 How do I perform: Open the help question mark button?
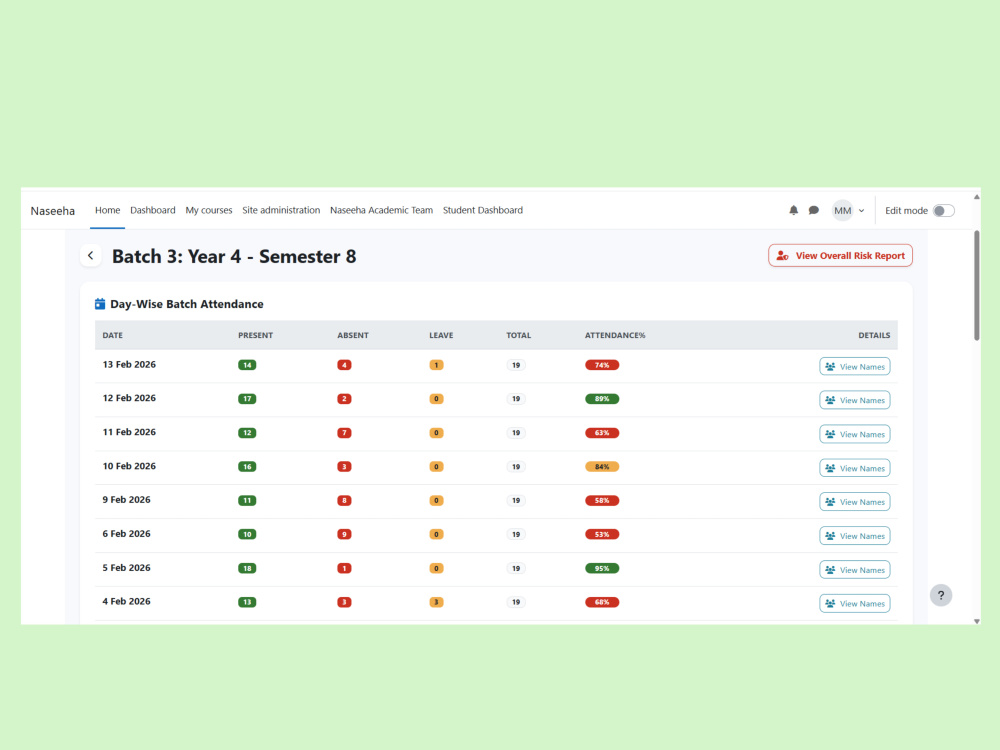coord(941,595)
